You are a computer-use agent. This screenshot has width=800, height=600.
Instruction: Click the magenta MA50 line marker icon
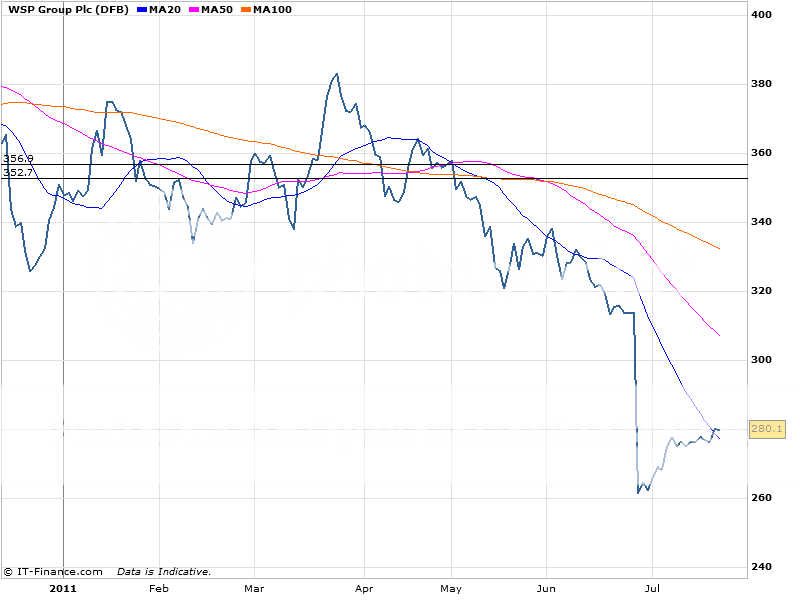[192, 11]
